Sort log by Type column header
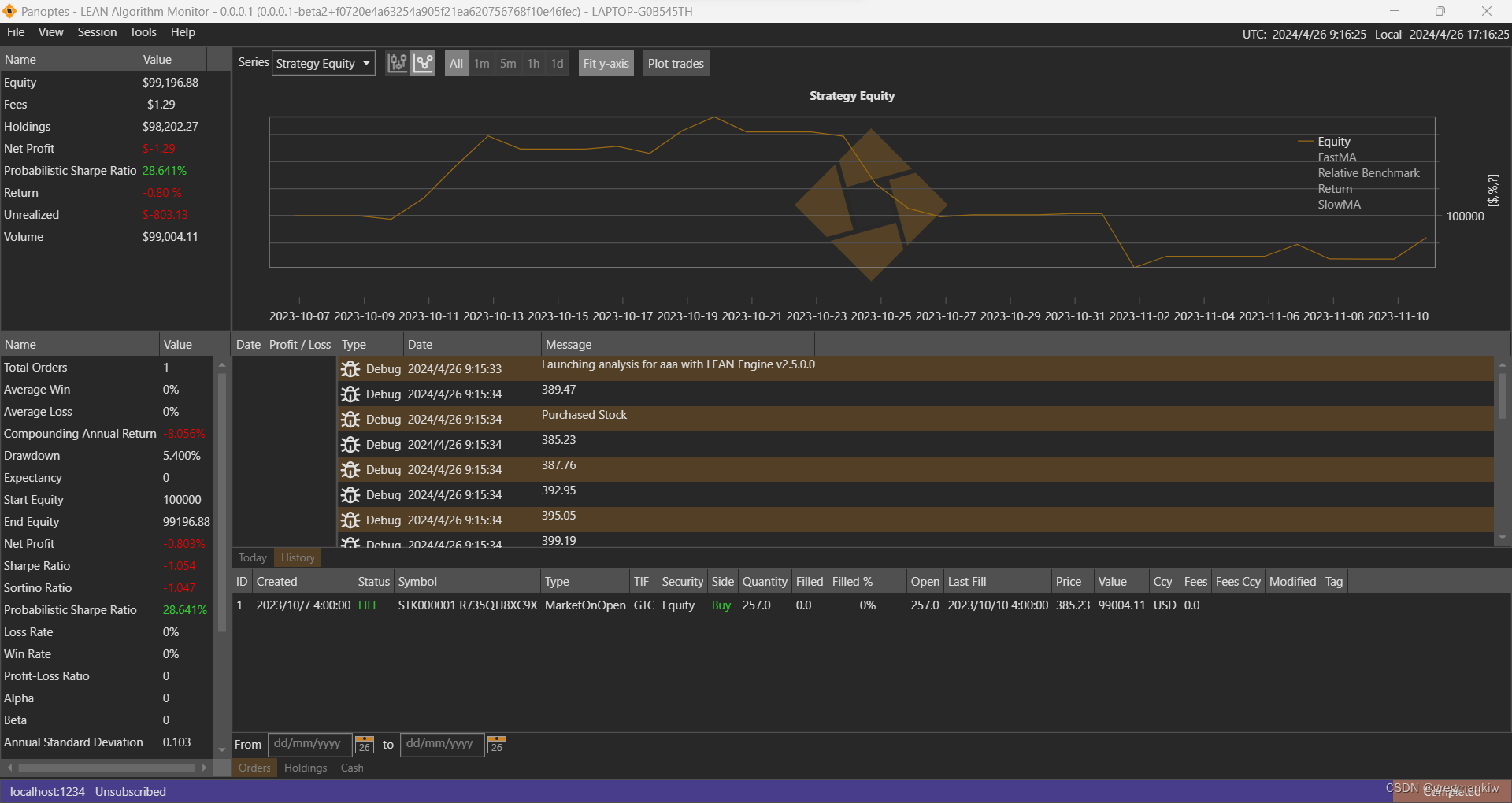 click(x=370, y=345)
